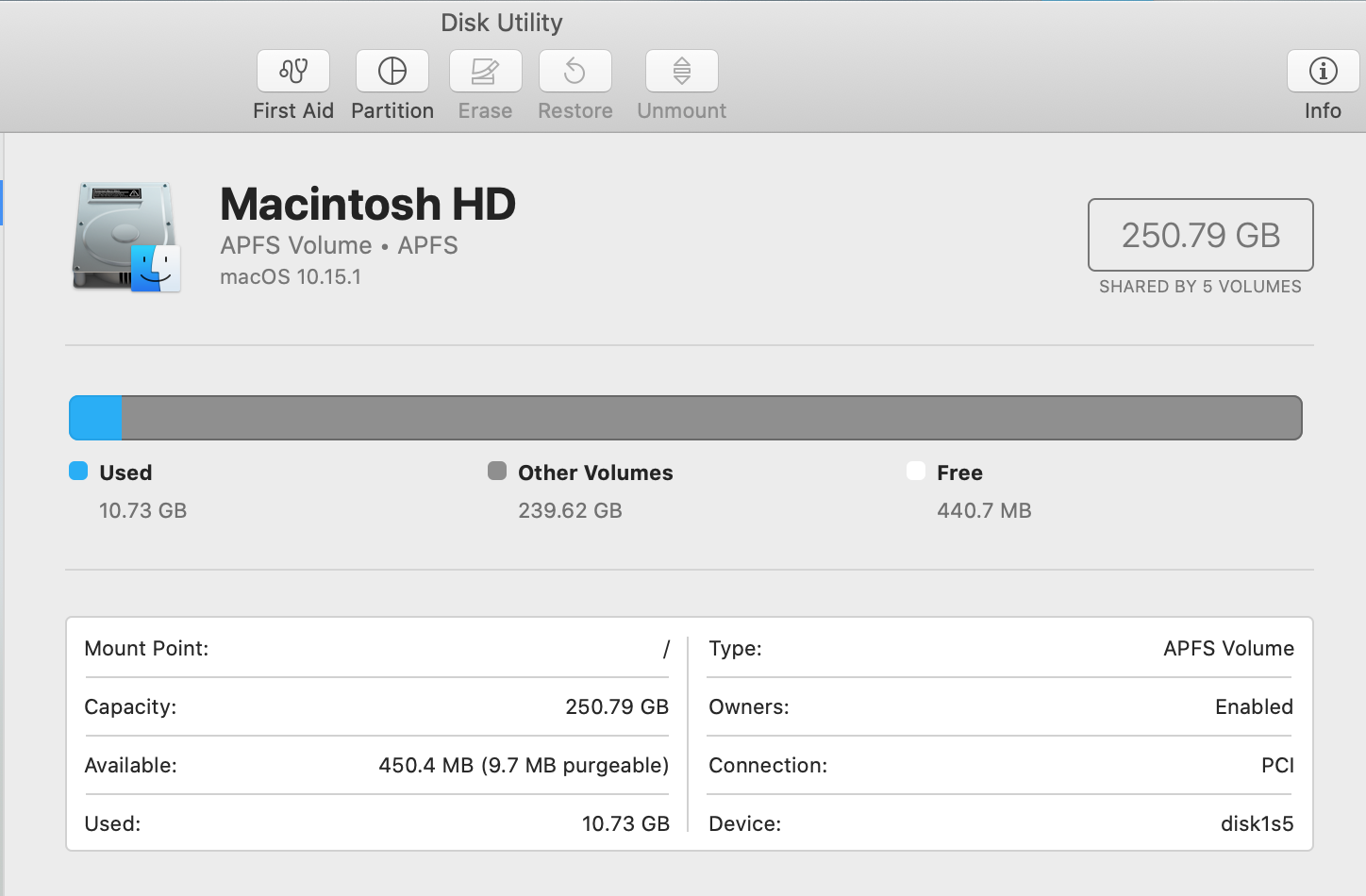
Task: Click the 'APFS Volume • APFS' subtitle
Action: tap(339, 245)
